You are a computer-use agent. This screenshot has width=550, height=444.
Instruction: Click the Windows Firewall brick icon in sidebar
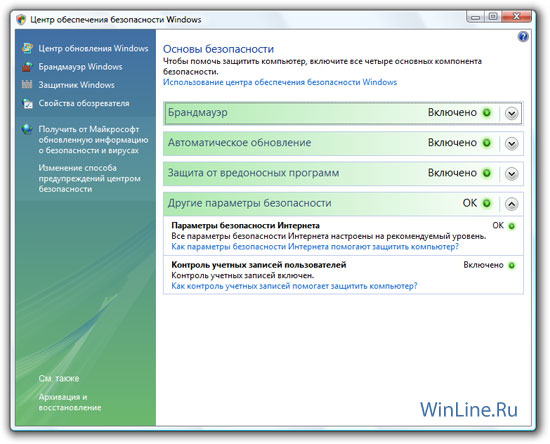[x=27, y=66]
